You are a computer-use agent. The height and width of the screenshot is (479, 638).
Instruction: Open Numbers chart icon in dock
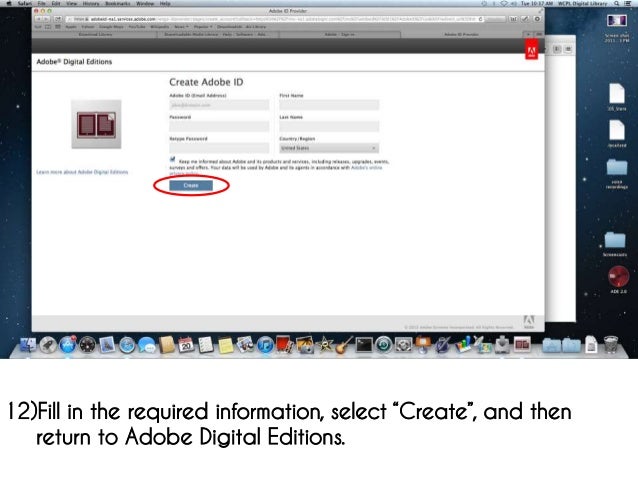pos(462,345)
